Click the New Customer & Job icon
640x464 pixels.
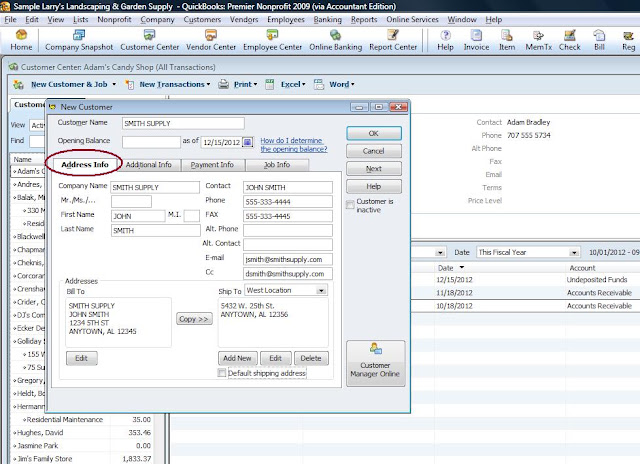(18, 84)
